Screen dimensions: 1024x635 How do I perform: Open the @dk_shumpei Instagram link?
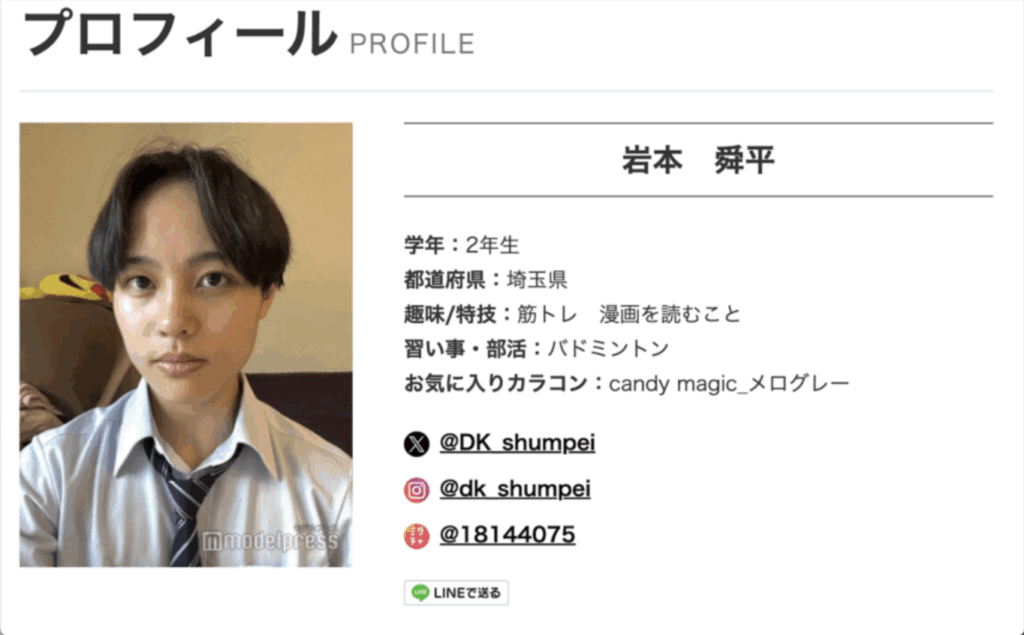pyautogui.click(x=515, y=489)
